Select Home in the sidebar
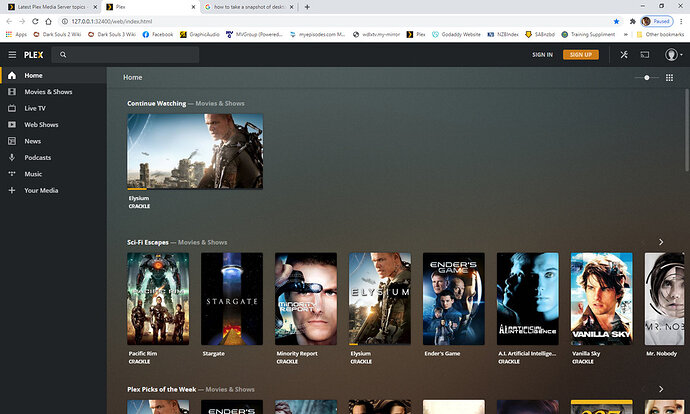The image size is (690, 414). (x=53, y=75)
